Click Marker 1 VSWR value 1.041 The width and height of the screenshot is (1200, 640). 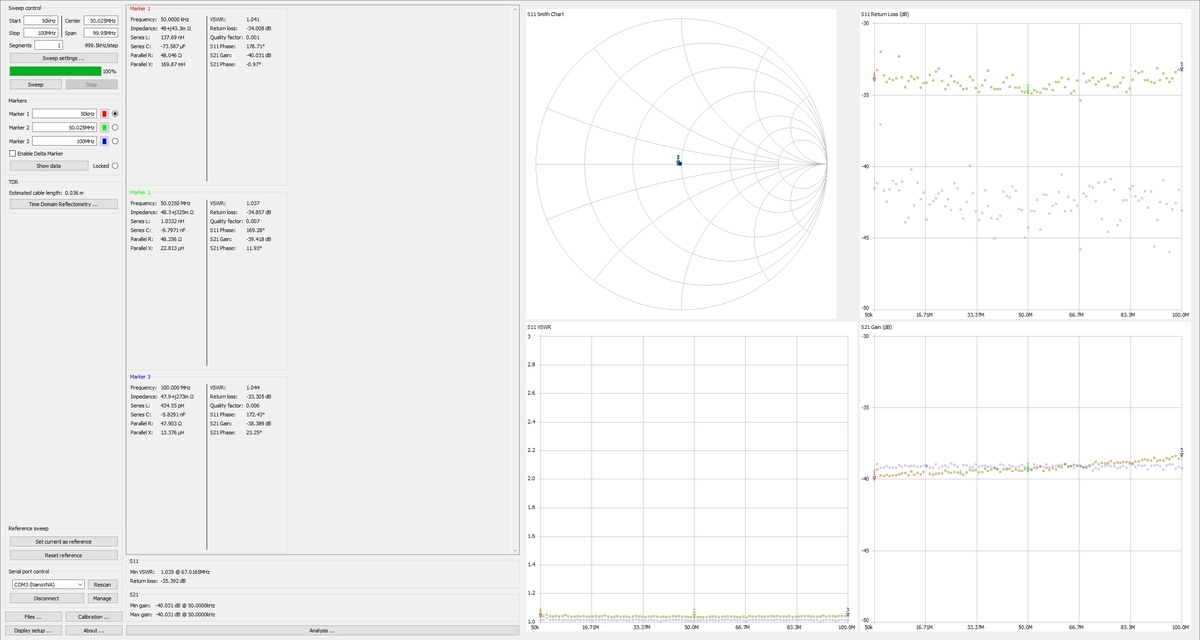click(x=253, y=19)
